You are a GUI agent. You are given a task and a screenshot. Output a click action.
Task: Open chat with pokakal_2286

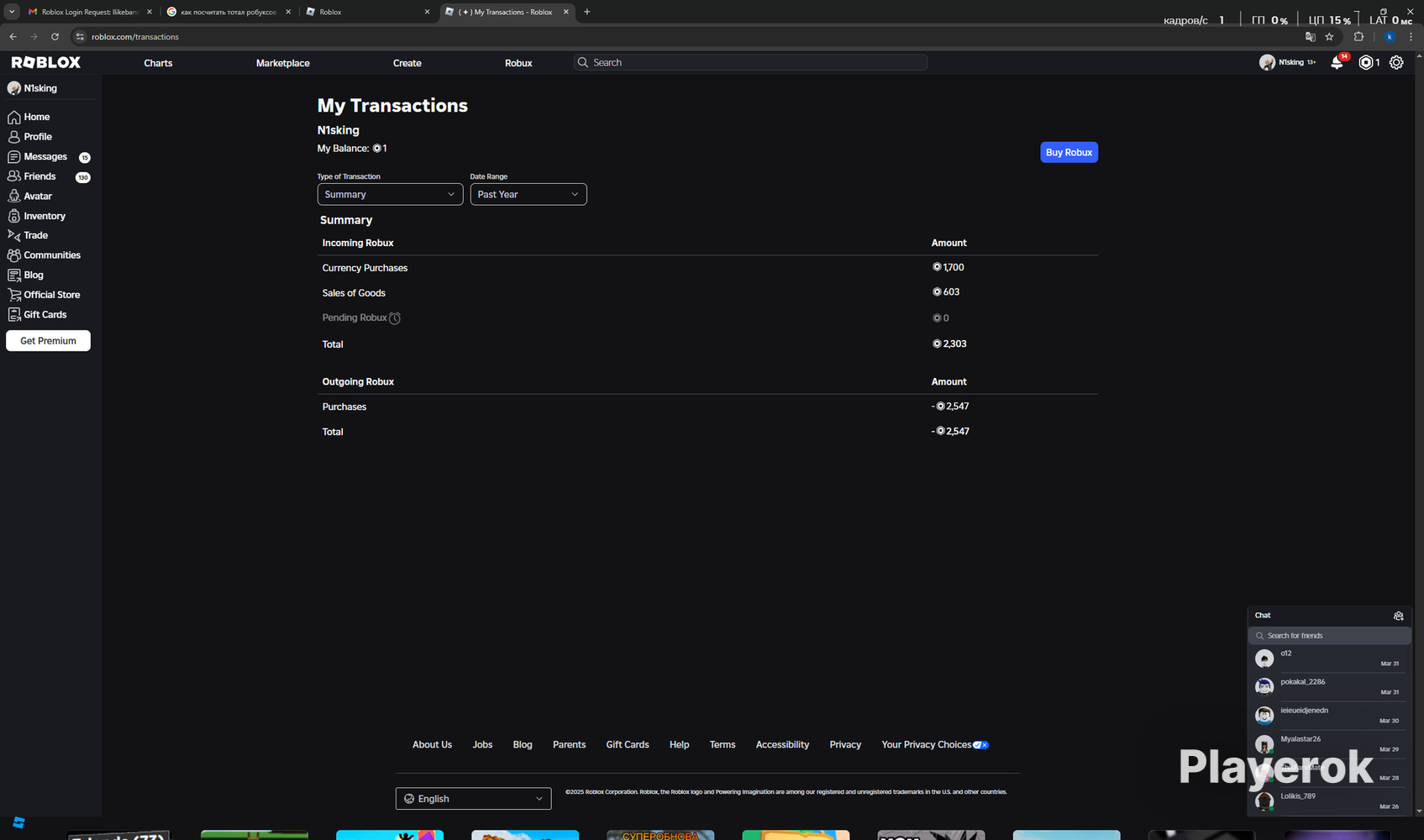click(1329, 687)
